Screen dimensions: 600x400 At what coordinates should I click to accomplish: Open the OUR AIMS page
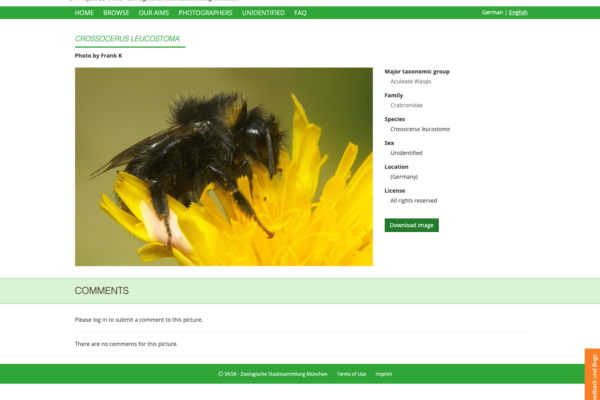point(154,13)
